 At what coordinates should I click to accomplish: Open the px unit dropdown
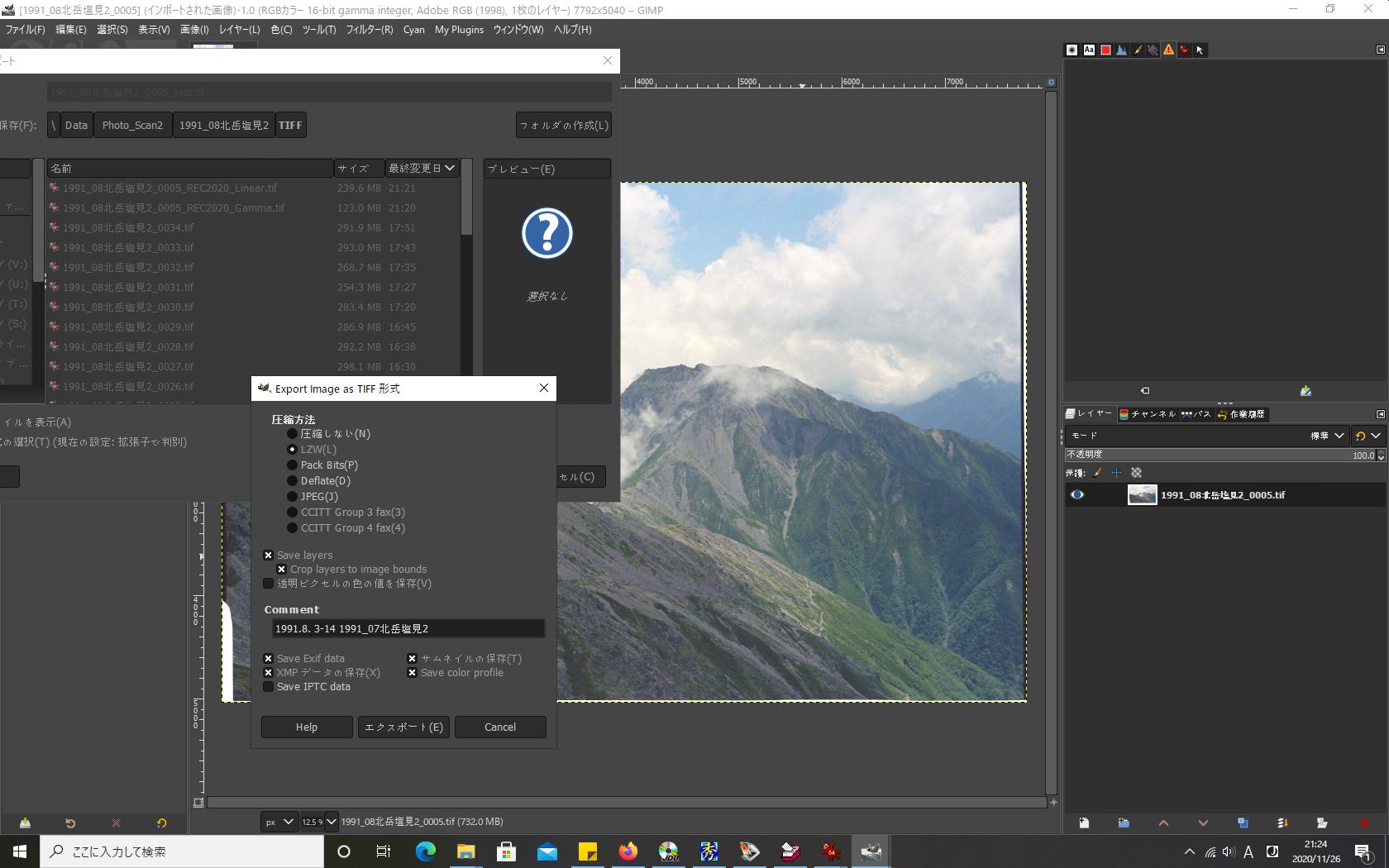[x=279, y=822]
